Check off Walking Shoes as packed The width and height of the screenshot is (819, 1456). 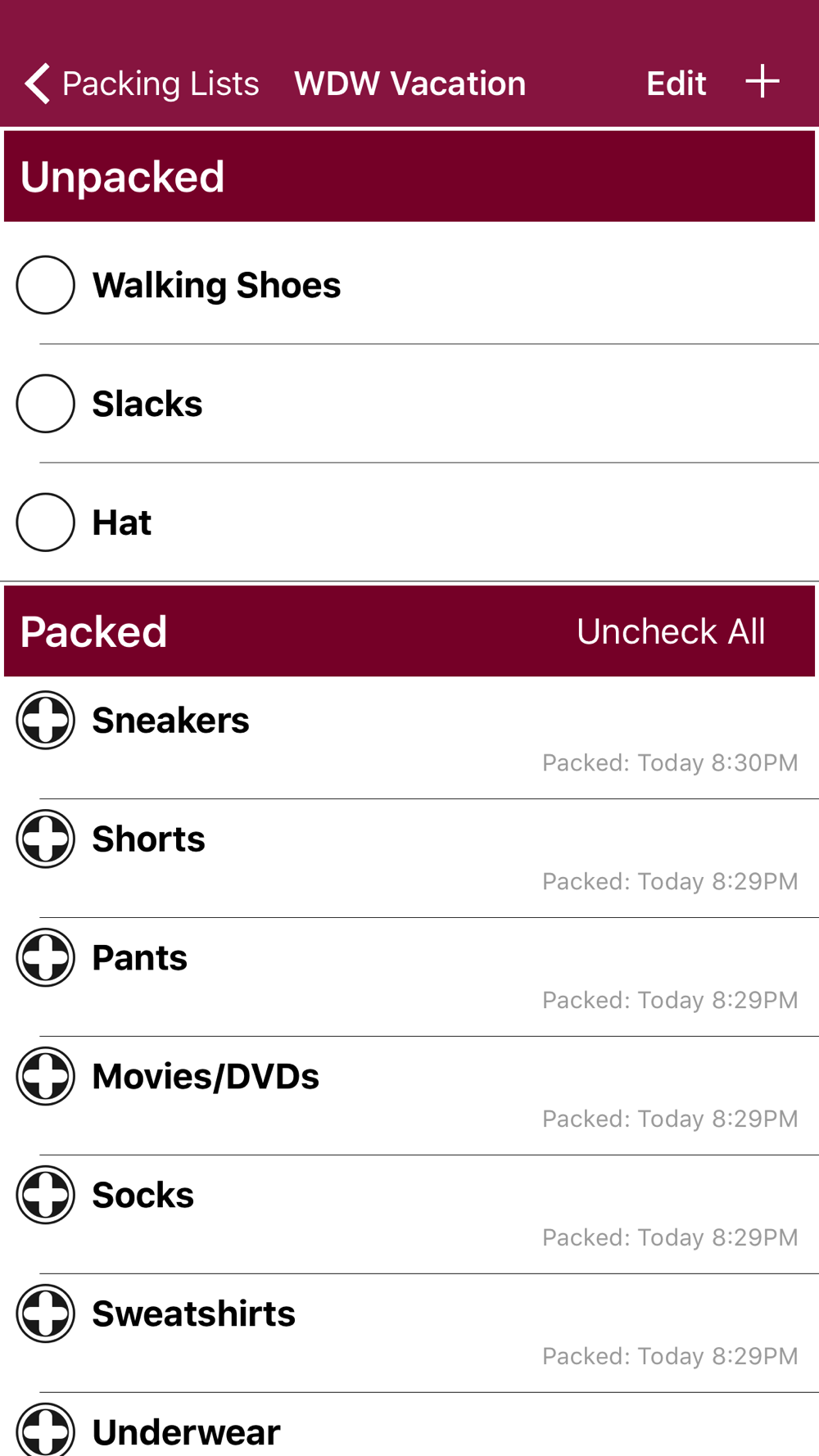click(x=46, y=285)
